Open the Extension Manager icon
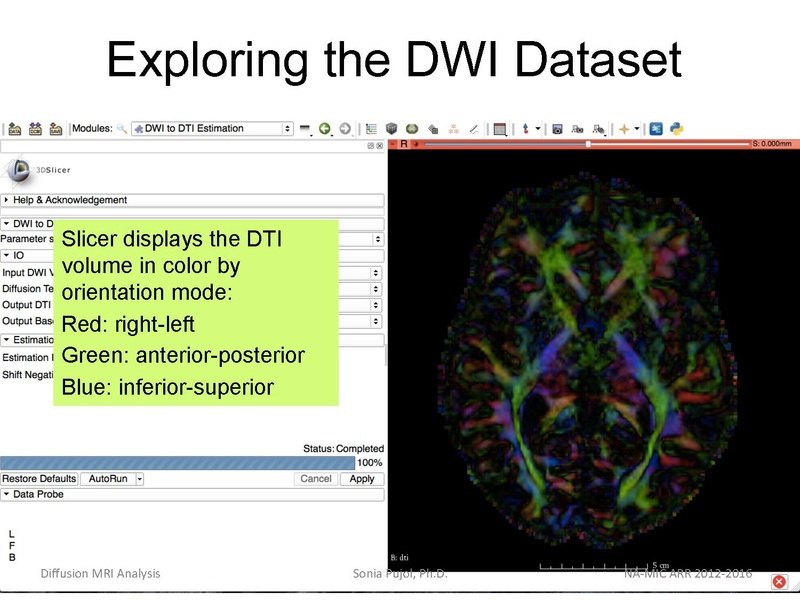800x600 pixels. point(656,129)
